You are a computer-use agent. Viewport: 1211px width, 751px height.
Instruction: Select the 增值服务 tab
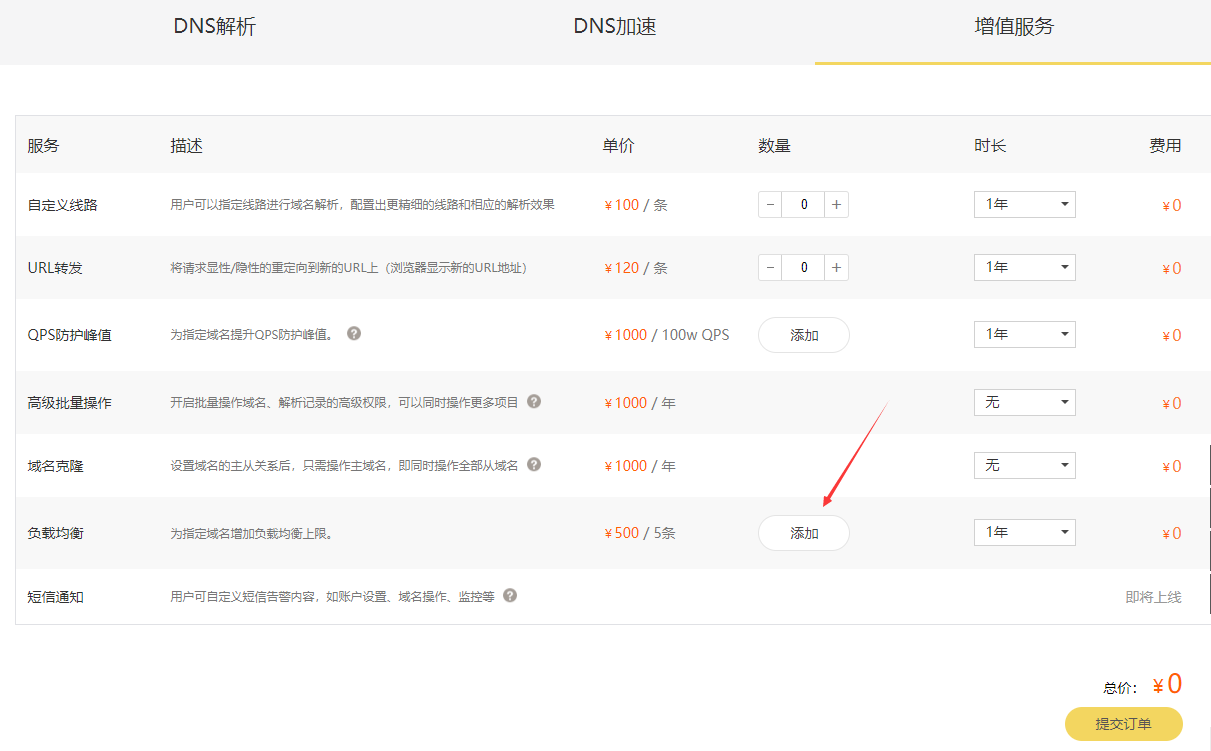[x=1013, y=27]
